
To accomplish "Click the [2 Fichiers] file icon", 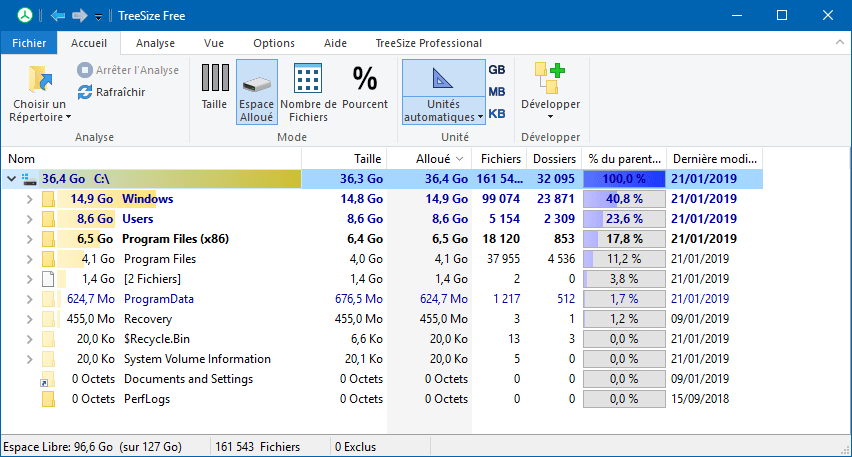I will click(48, 279).
